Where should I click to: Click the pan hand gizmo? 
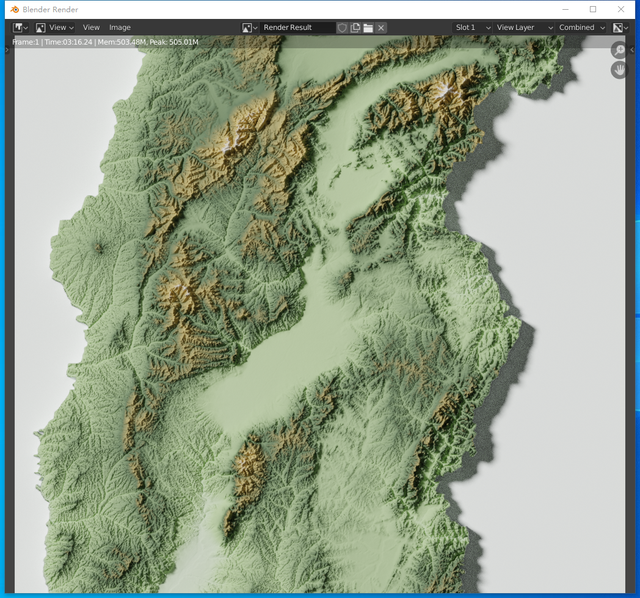(618, 70)
